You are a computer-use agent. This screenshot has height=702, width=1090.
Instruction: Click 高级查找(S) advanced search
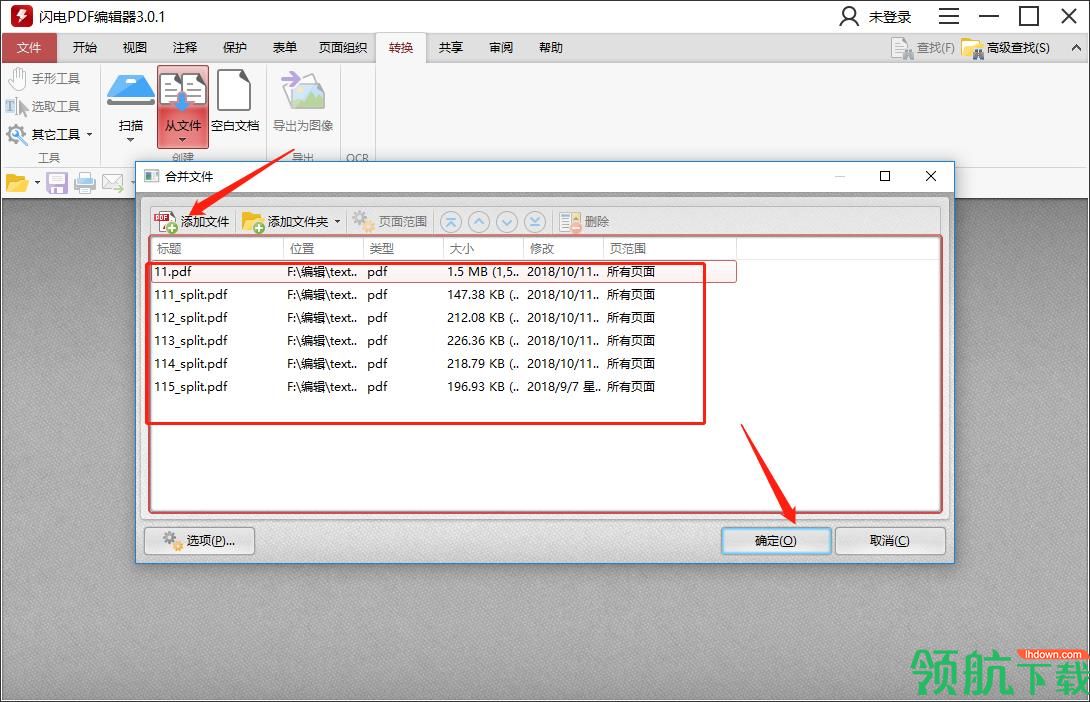point(1006,48)
